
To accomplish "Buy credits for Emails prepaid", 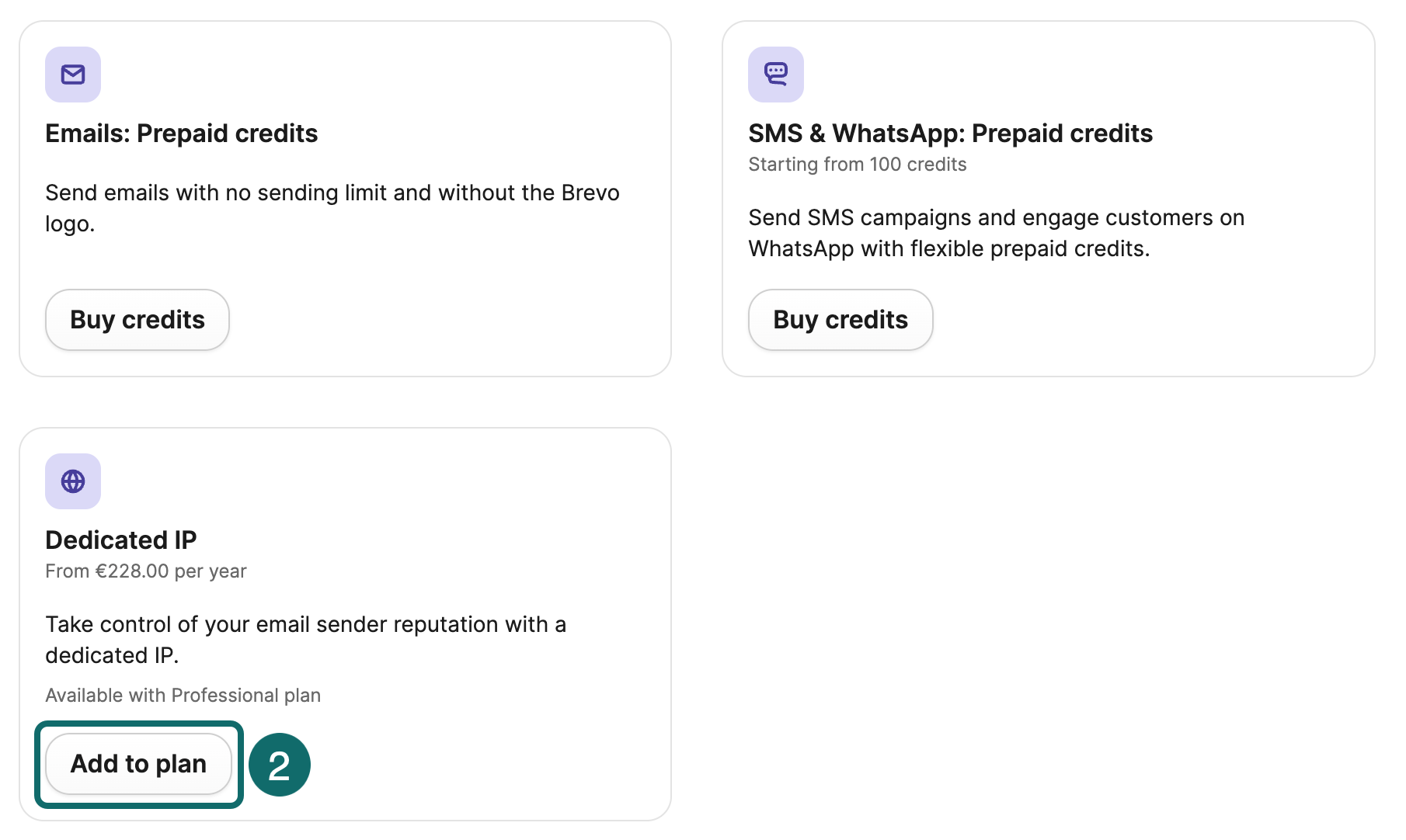I will (137, 320).
